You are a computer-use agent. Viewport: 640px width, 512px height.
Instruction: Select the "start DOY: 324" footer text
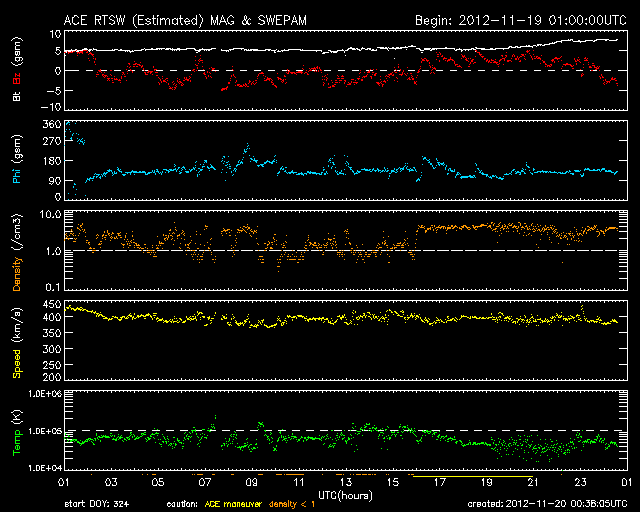tap(97, 504)
